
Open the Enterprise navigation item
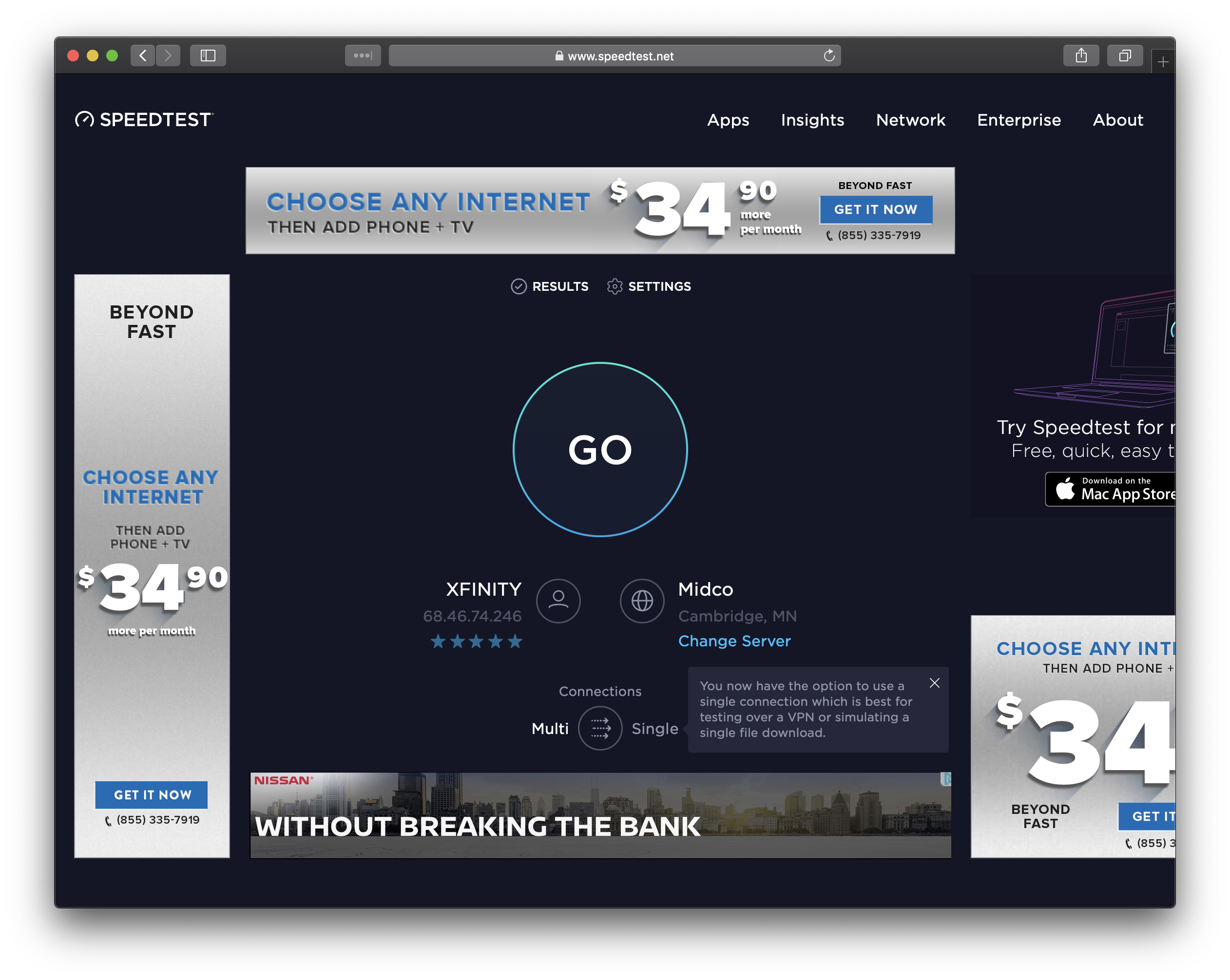pos(1019,120)
